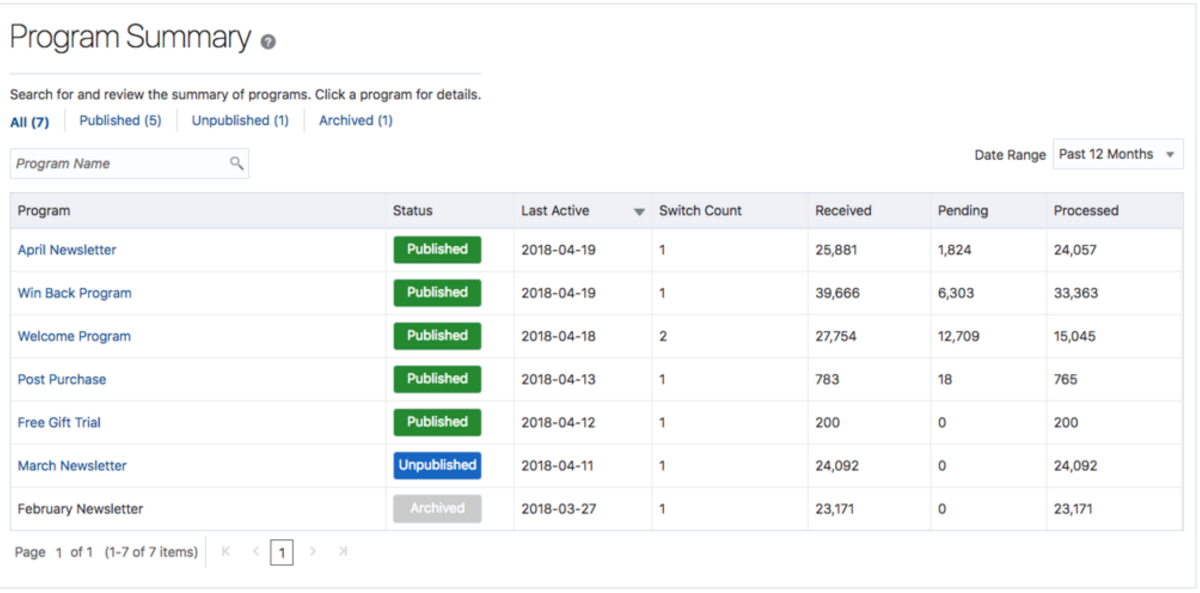Switch to the Published (5) tab
This screenshot has width=1200, height=593.
120,121
